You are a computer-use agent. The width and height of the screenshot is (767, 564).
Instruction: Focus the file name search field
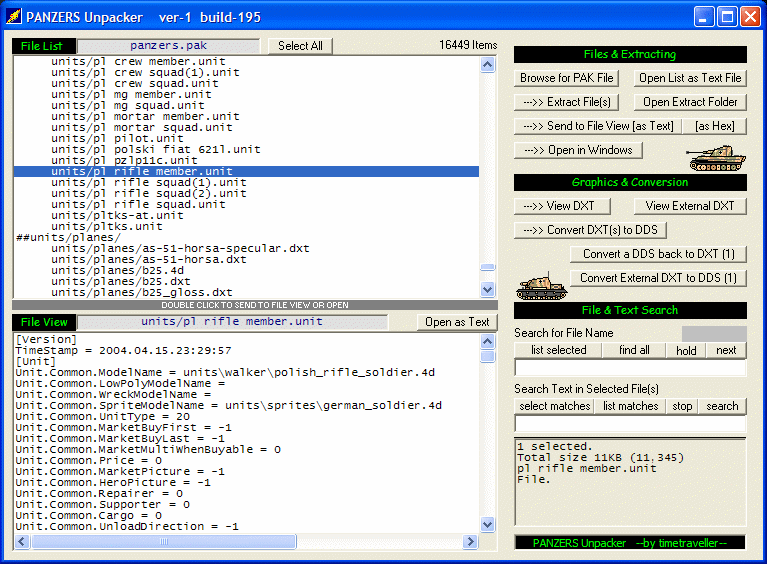pyautogui.click(x=630, y=367)
